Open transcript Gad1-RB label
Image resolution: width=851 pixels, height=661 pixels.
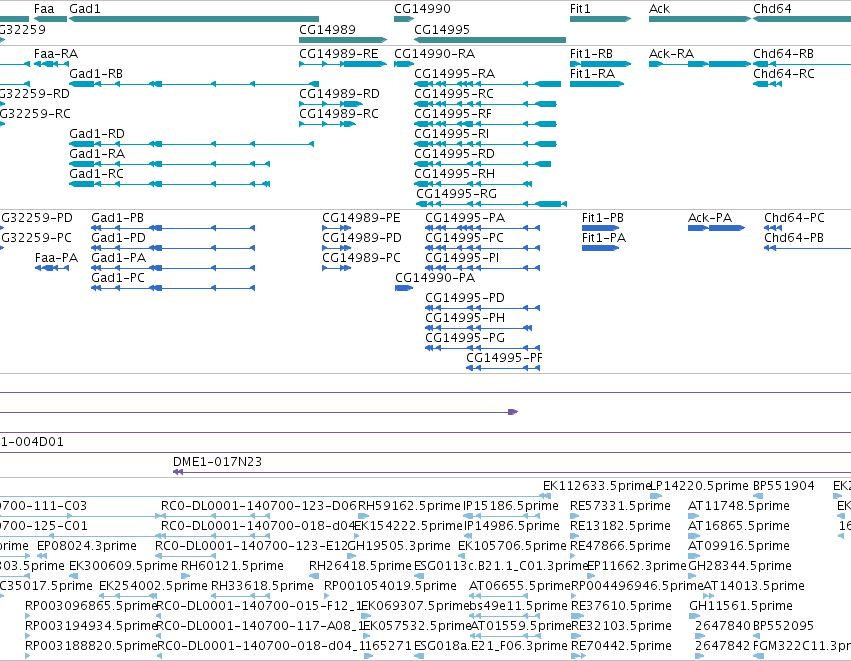96,74
